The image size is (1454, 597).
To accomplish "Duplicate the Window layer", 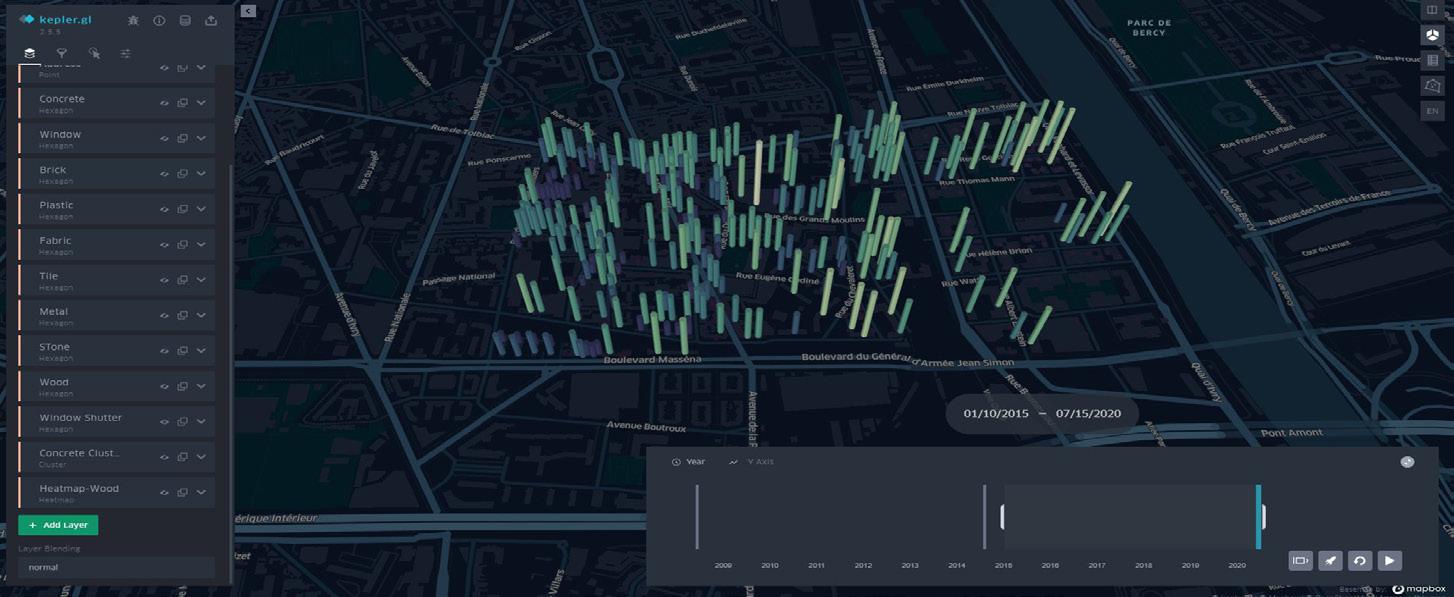I will point(182,138).
